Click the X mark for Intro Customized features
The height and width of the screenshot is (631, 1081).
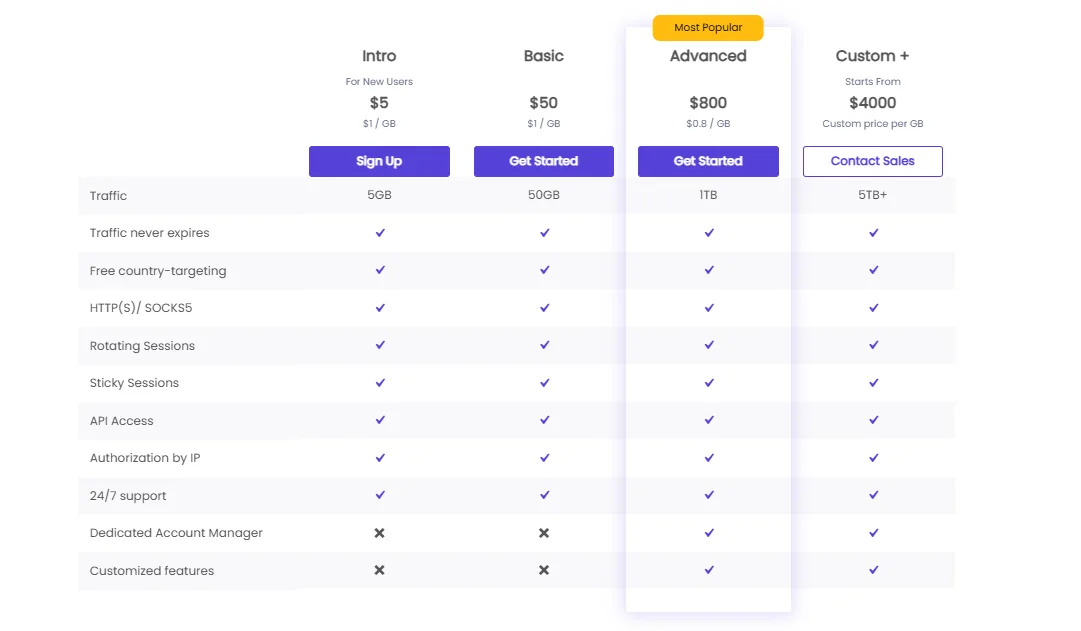379,570
